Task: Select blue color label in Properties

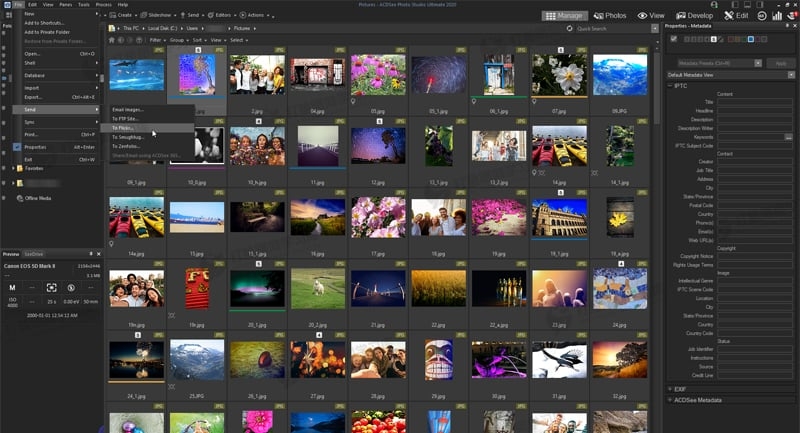Action: pos(750,39)
